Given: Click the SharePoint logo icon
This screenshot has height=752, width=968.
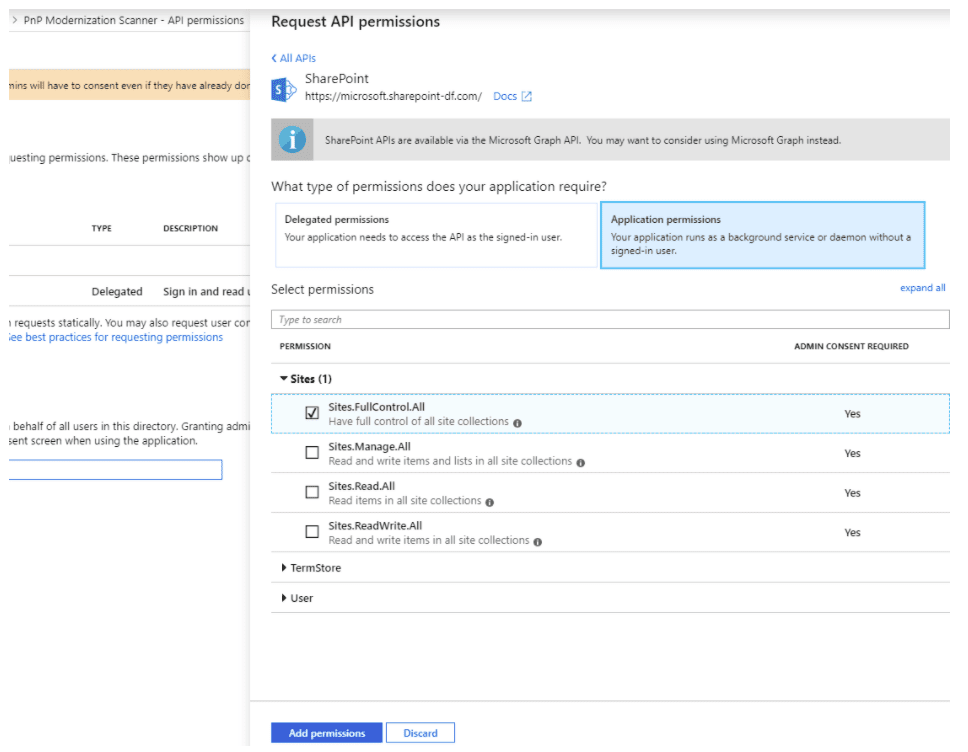Looking at the screenshot, I should coord(284,90).
